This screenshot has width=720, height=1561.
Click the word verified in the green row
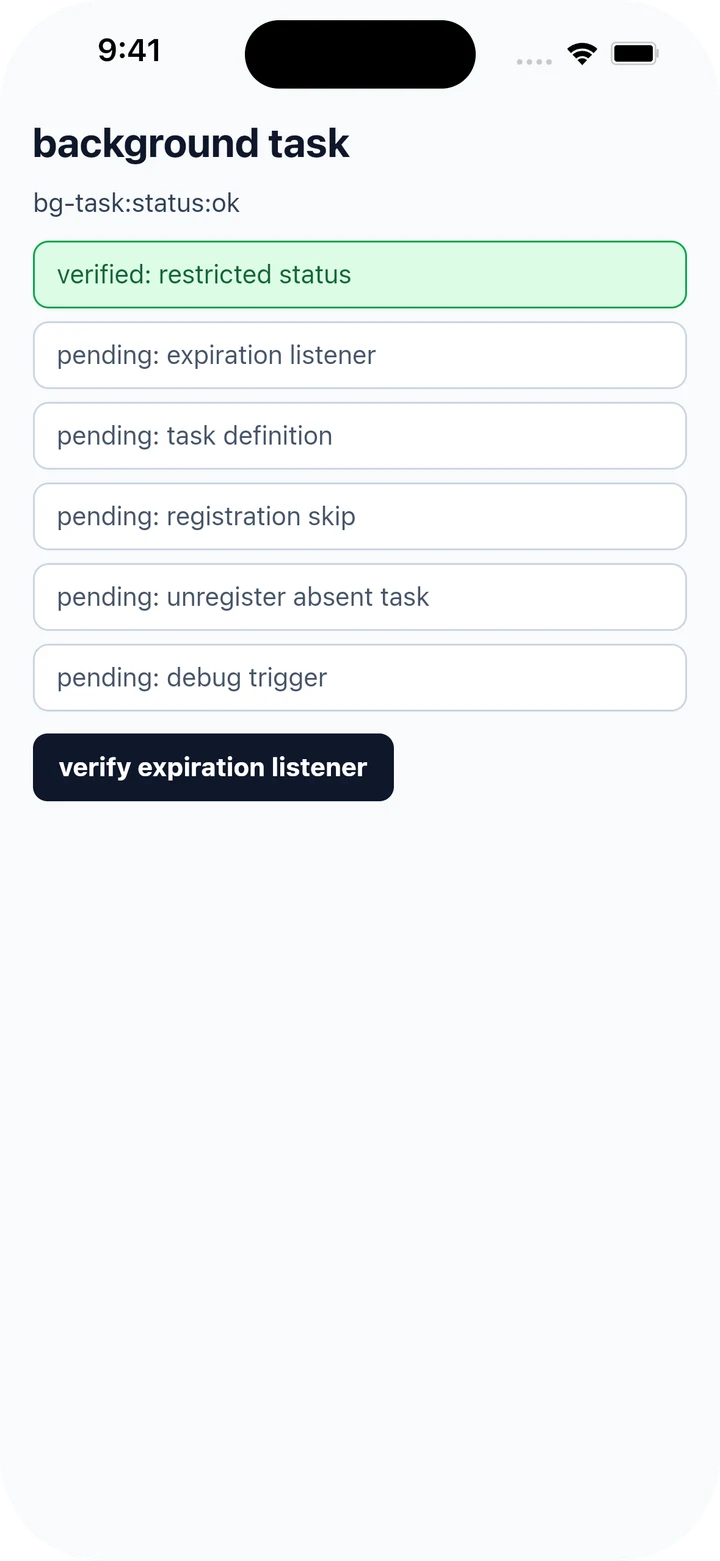[x=104, y=274]
